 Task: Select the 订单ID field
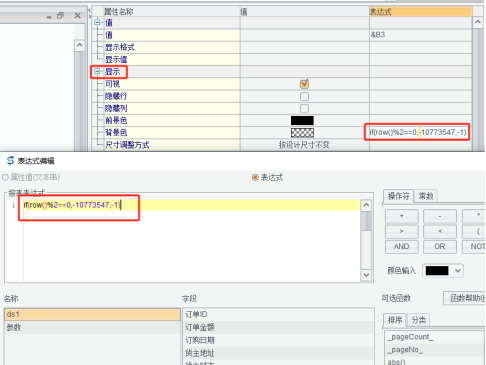click(x=279, y=314)
